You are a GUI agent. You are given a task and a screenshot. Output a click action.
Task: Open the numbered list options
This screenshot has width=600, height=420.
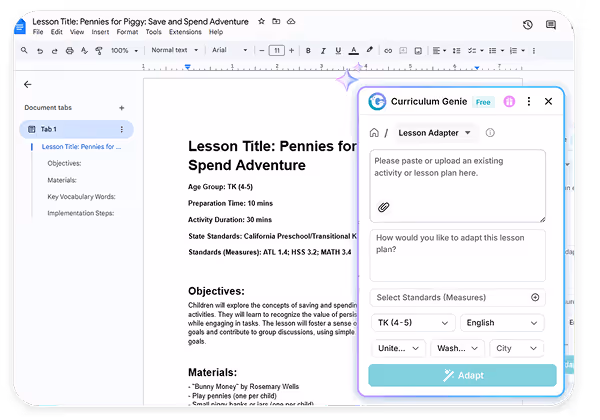(x=517, y=50)
